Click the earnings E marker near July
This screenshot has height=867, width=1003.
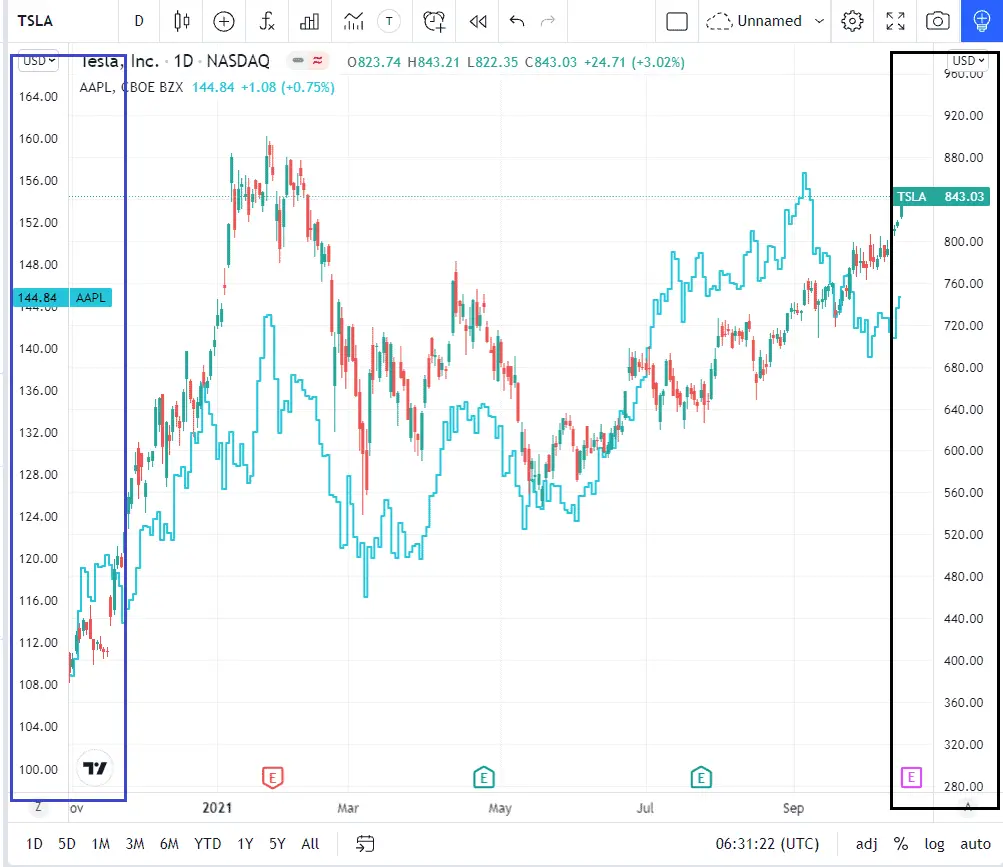pos(701,777)
